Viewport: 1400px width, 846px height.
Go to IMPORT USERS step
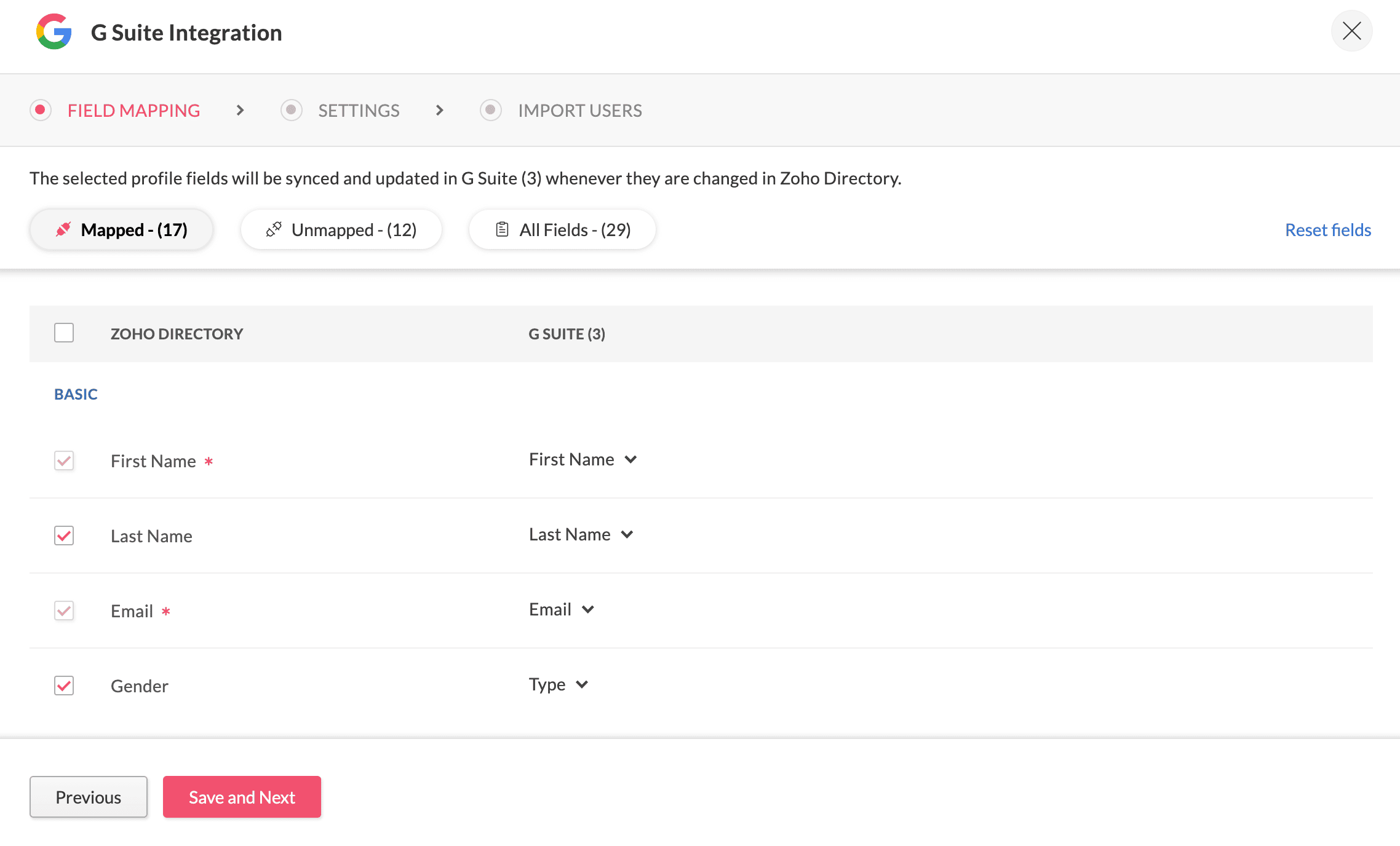[579, 111]
